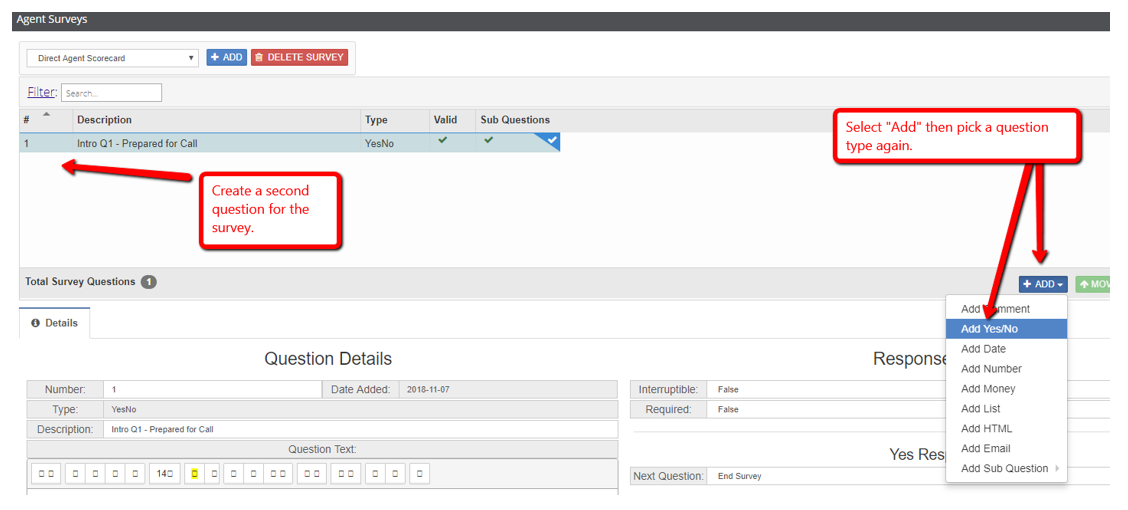Expand the Add Sub Question submenu
This screenshot has width=1128, height=510.
tap(1006, 468)
